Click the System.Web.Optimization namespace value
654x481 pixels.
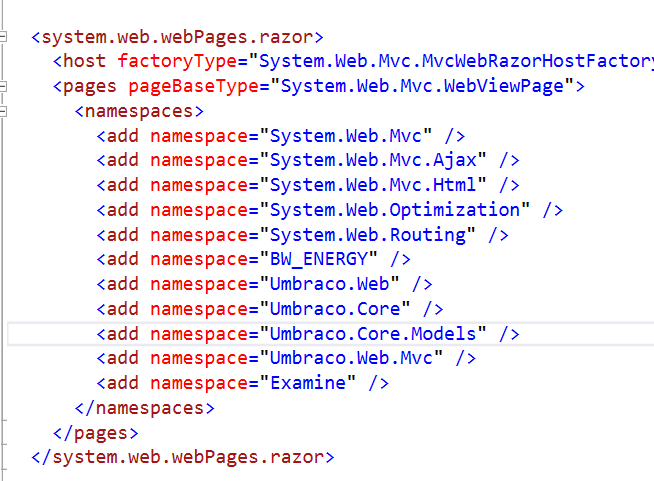pyautogui.click(x=395, y=210)
